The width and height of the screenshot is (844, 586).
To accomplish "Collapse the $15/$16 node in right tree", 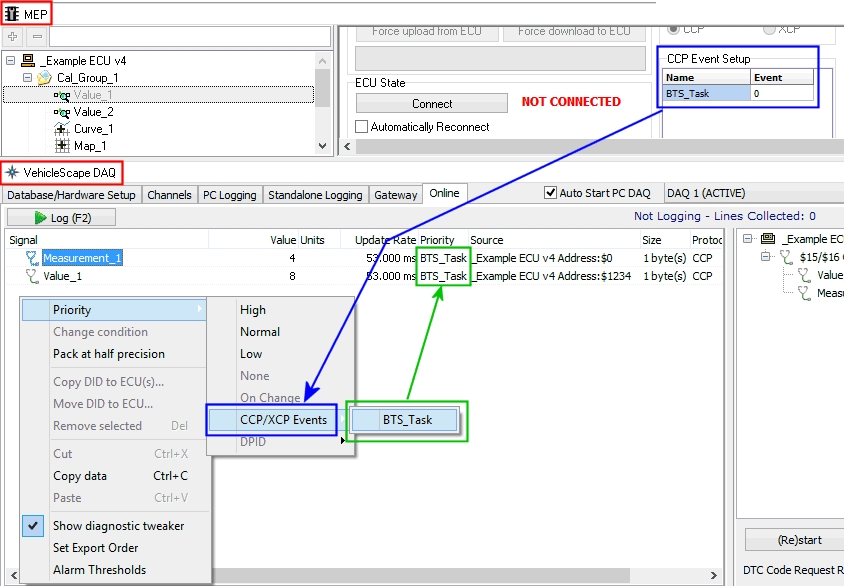I will (x=766, y=257).
